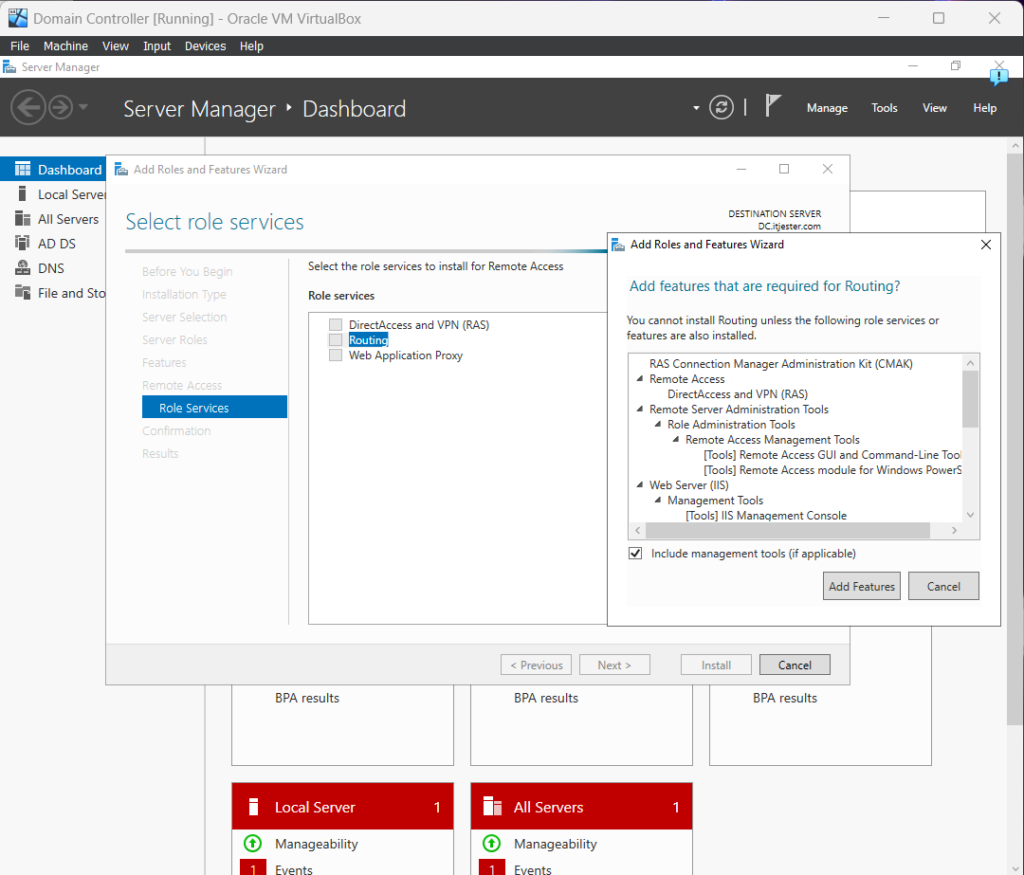Open the Tools menu
Image resolution: width=1024 pixels, height=875 pixels.
[x=884, y=108]
